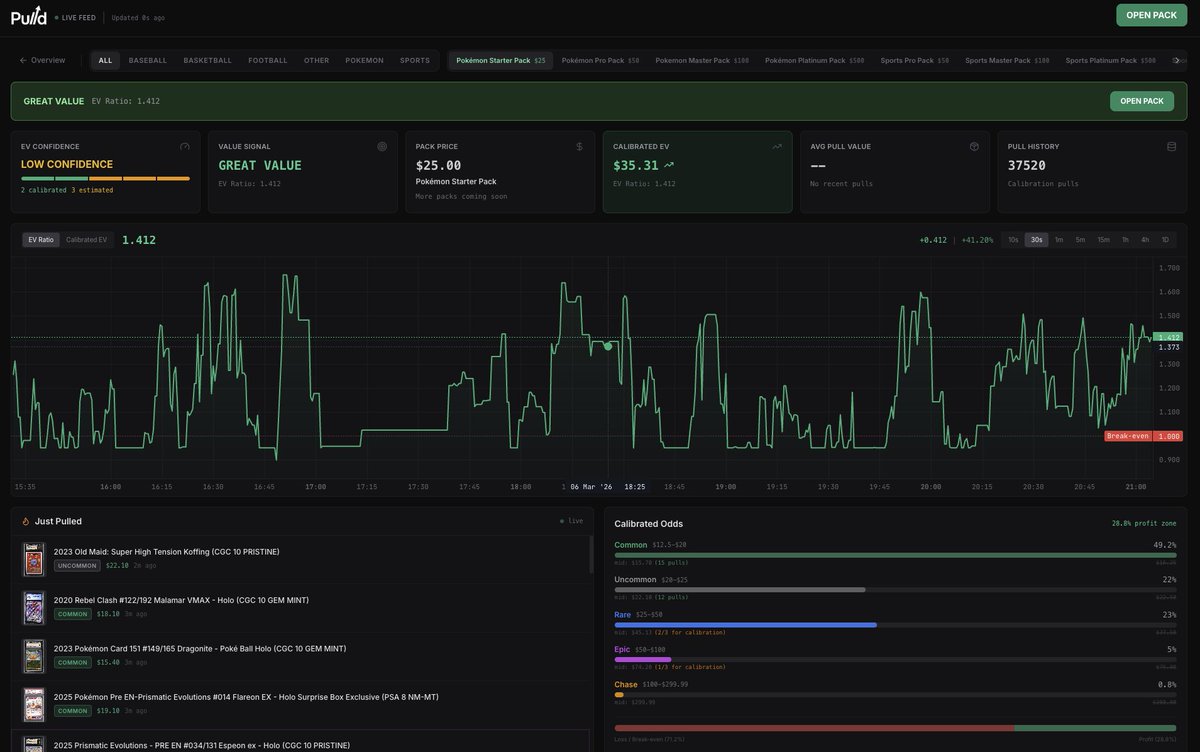Click OPEN PACK button in top header
The image size is (1200, 752).
coord(1151,15)
